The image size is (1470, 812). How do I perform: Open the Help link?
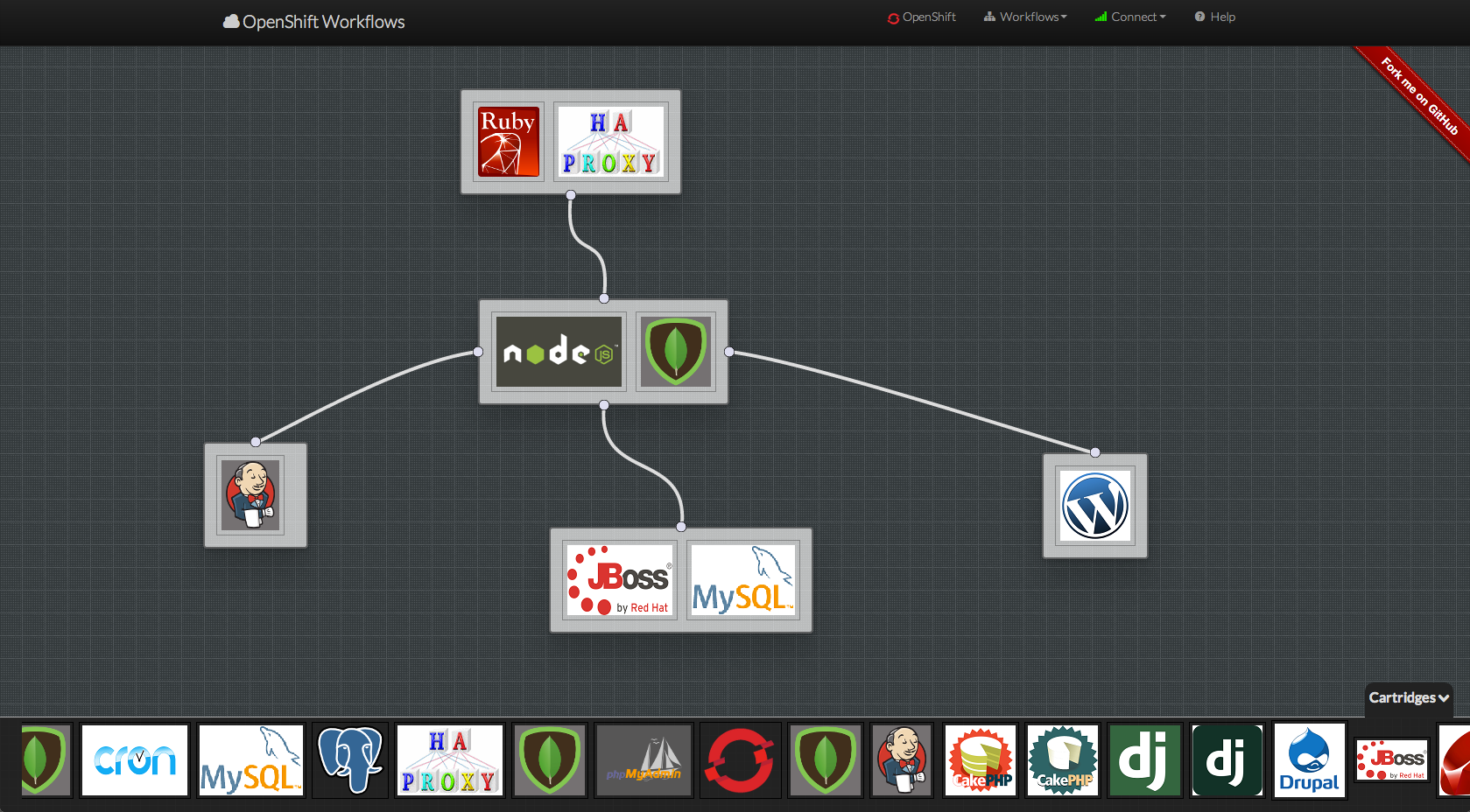coord(1215,17)
